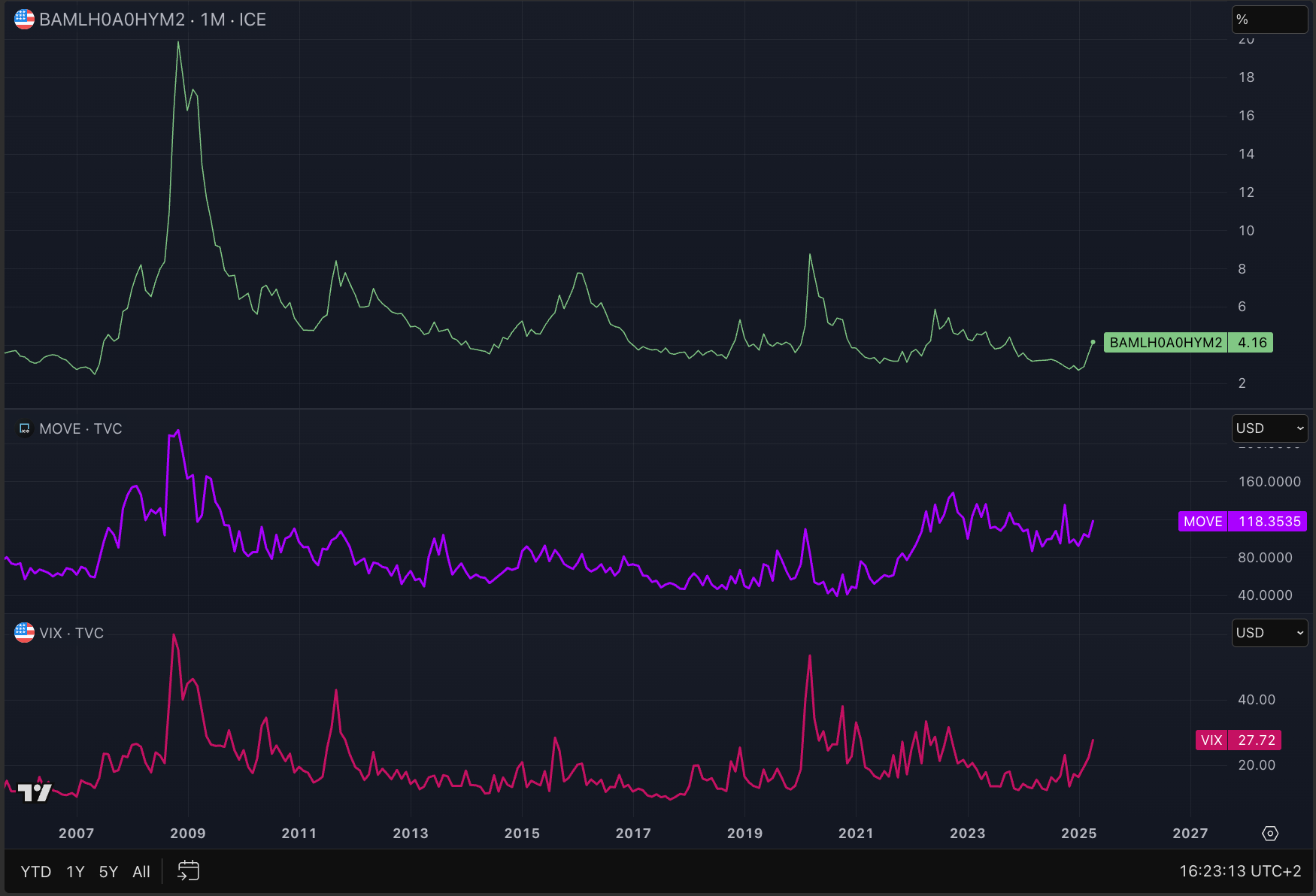This screenshot has height=896, width=1316.
Task: Click the 10 value on the percent scale
Action: (1246, 230)
